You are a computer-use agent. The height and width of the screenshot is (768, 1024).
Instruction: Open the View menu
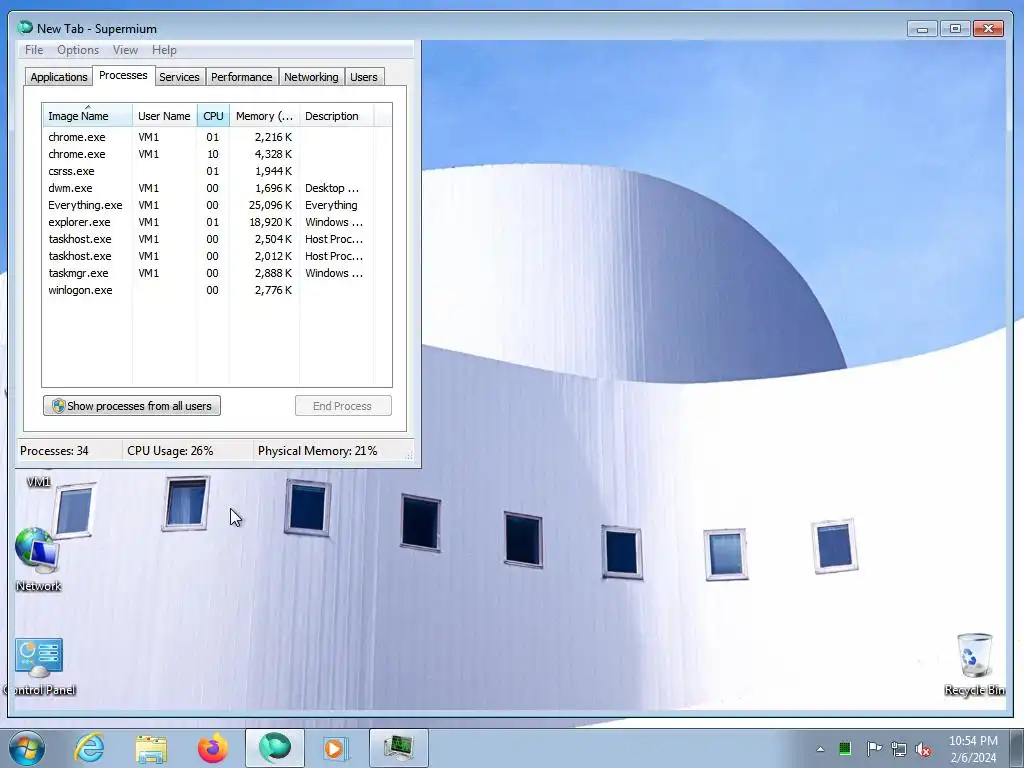click(x=125, y=50)
